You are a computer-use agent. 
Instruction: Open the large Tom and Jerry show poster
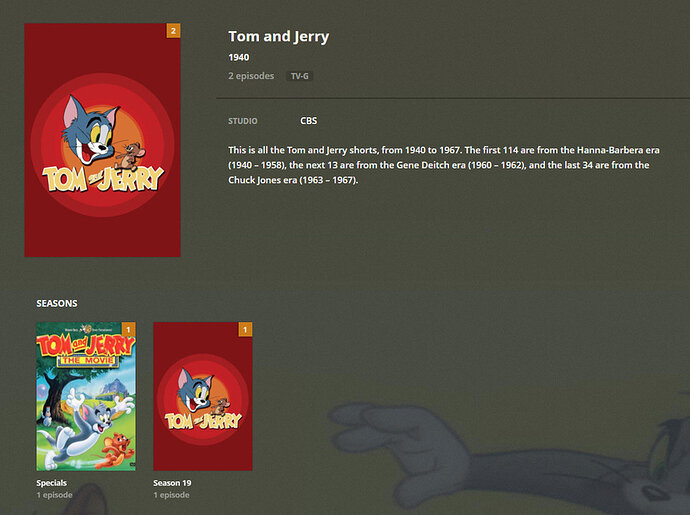tap(102, 140)
